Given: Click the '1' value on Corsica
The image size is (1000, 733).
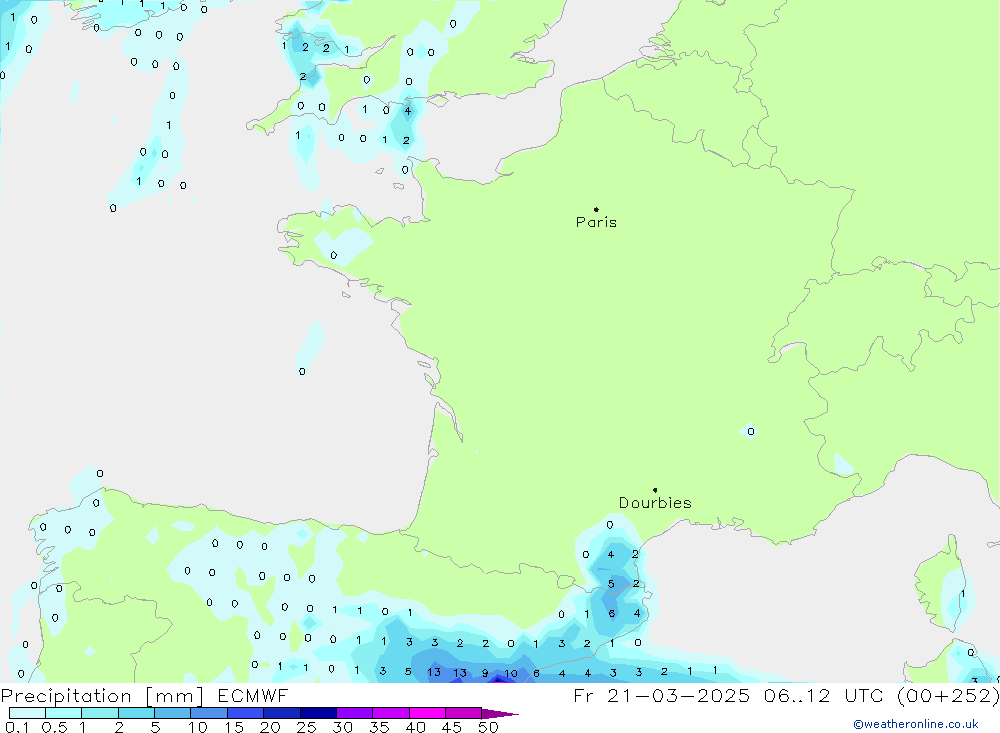Looking at the screenshot, I should click(963, 594).
